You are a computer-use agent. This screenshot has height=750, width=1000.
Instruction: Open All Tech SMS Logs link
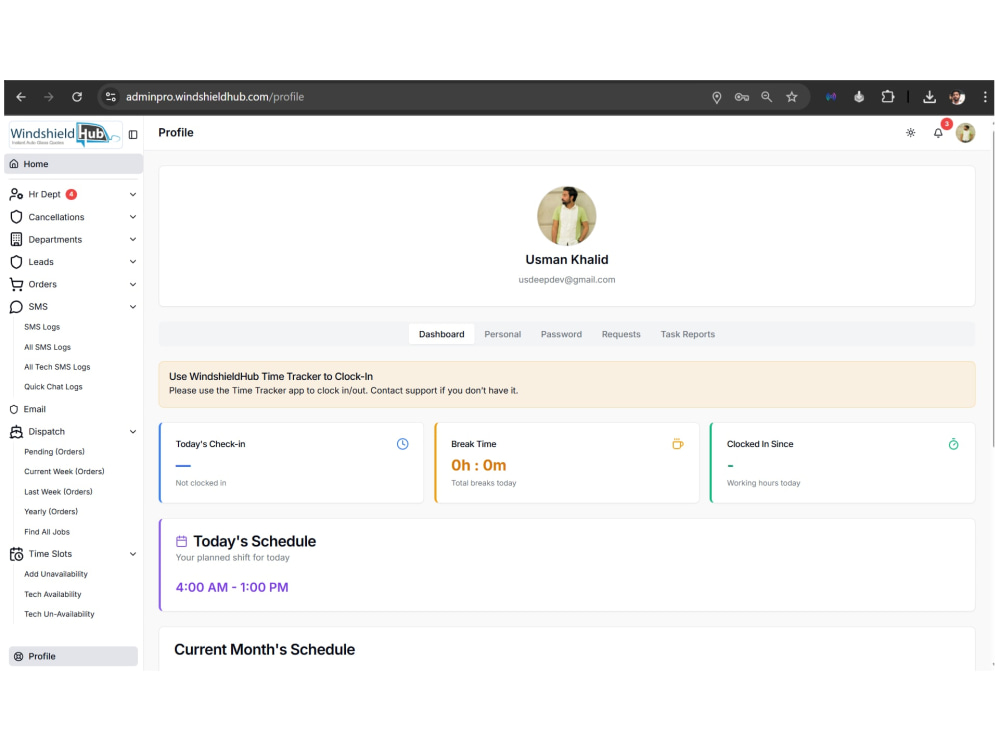pyautogui.click(x=57, y=367)
